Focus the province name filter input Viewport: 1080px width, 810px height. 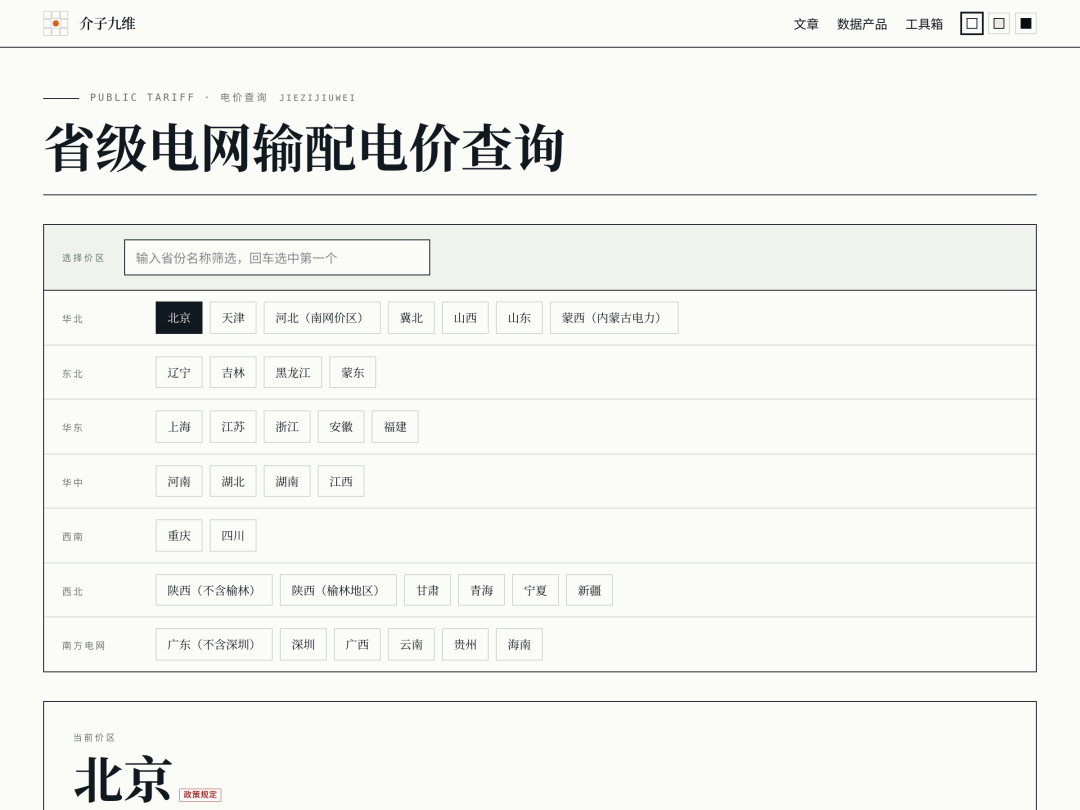tap(277, 258)
